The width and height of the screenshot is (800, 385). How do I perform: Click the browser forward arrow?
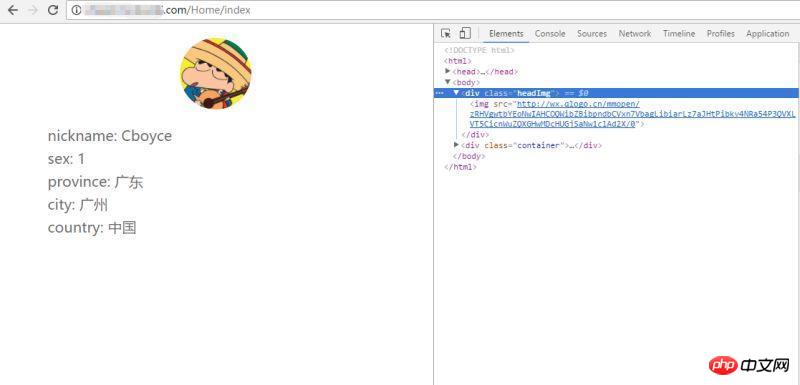33,10
